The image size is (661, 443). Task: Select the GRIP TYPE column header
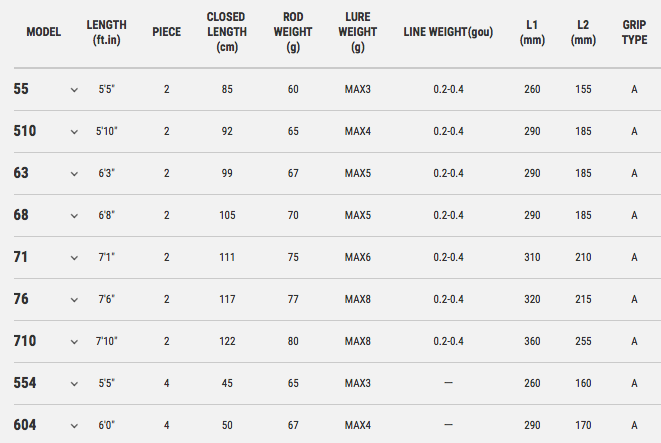(634, 32)
